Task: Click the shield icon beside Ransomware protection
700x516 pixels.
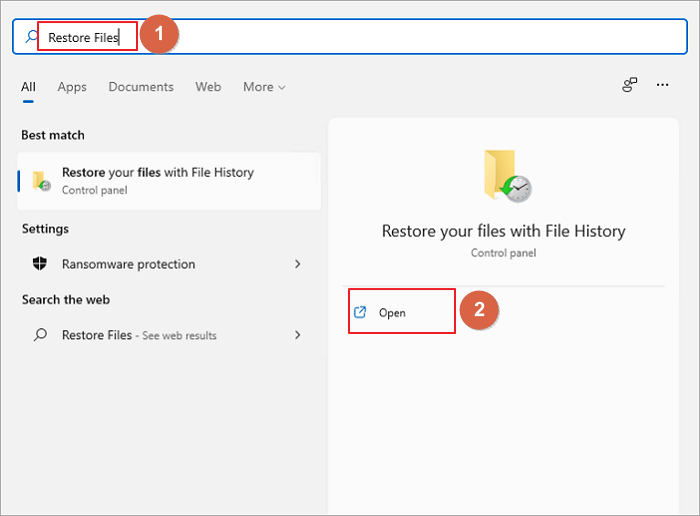Action: point(41,264)
